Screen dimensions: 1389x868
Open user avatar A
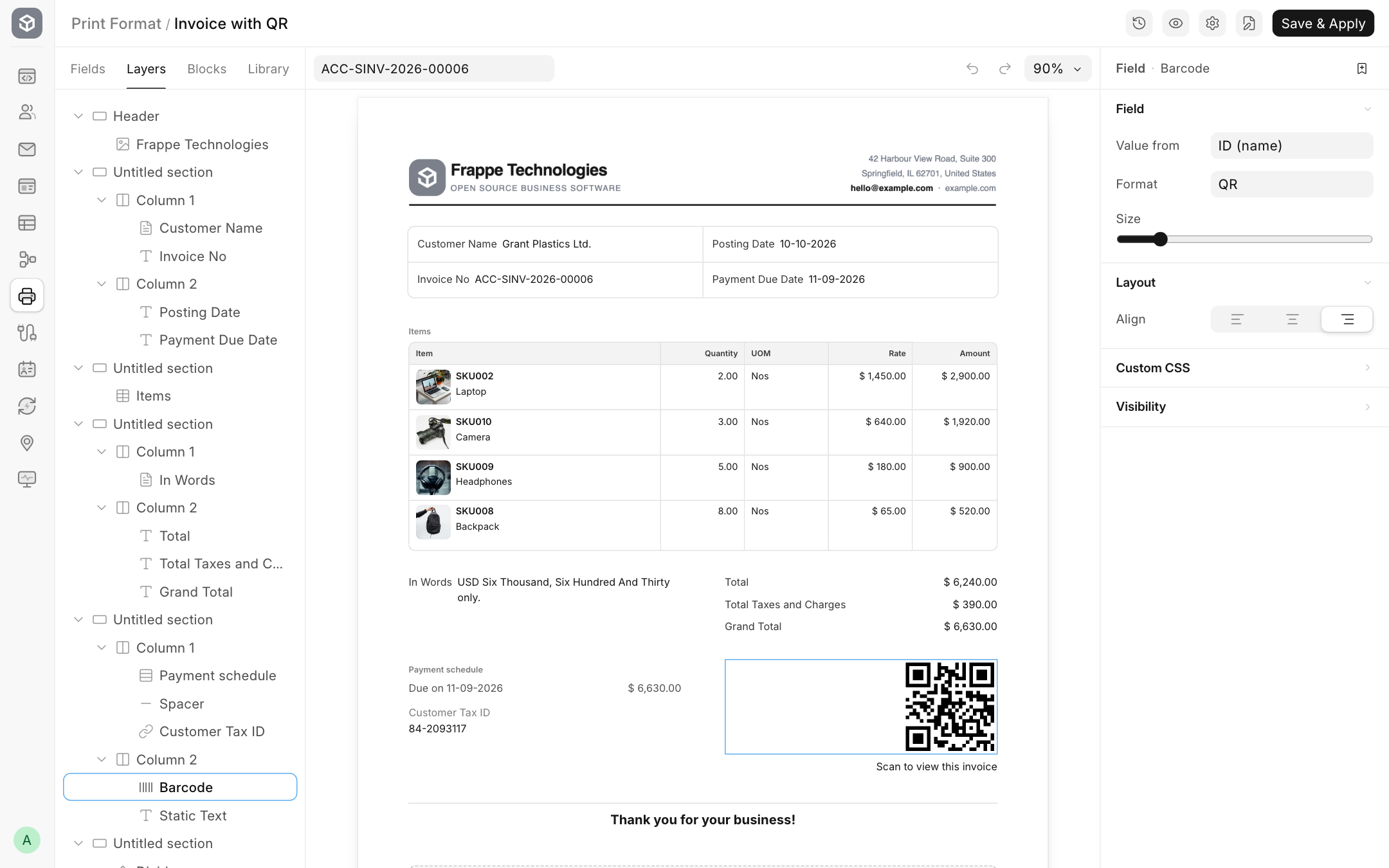pos(27,840)
